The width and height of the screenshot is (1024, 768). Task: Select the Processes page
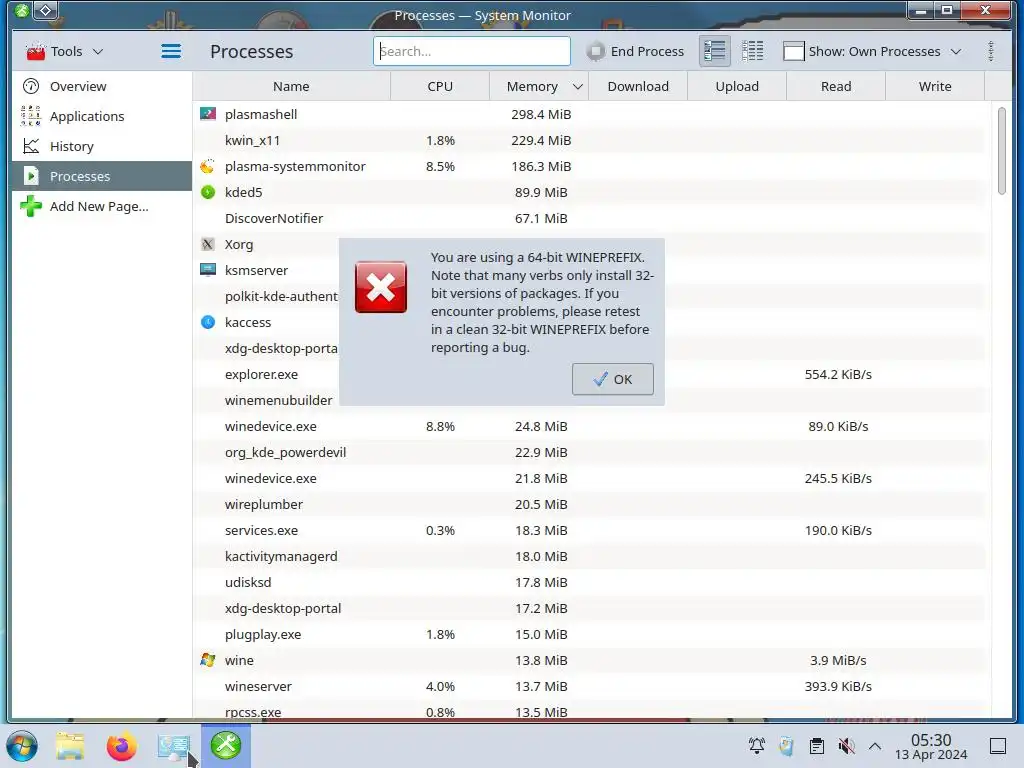(102, 176)
